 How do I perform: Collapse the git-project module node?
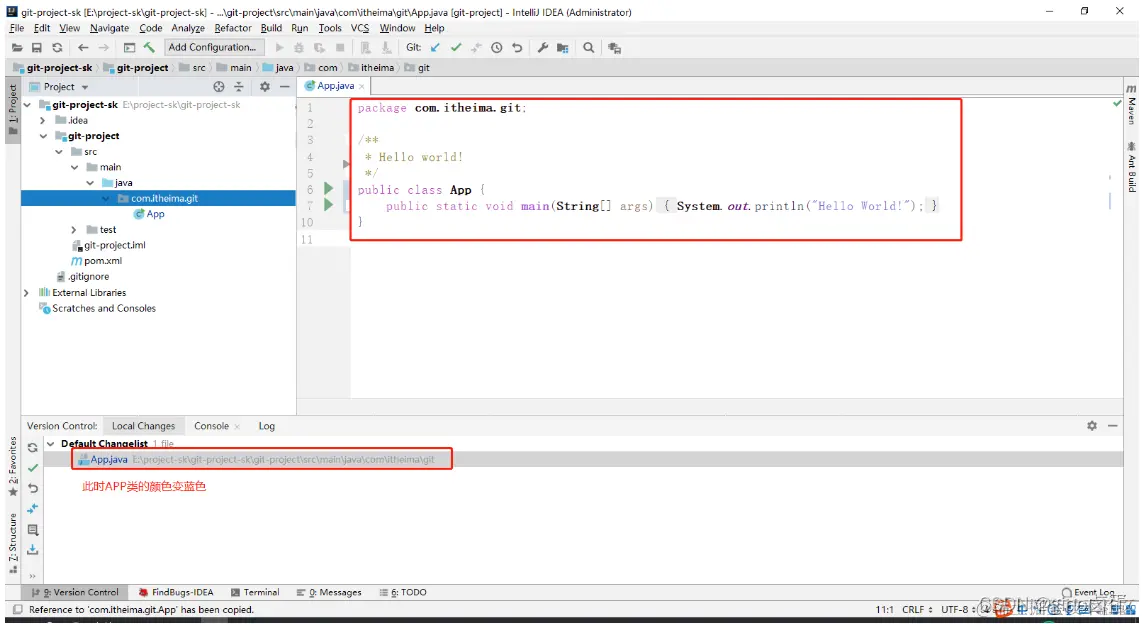pos(43,136)
